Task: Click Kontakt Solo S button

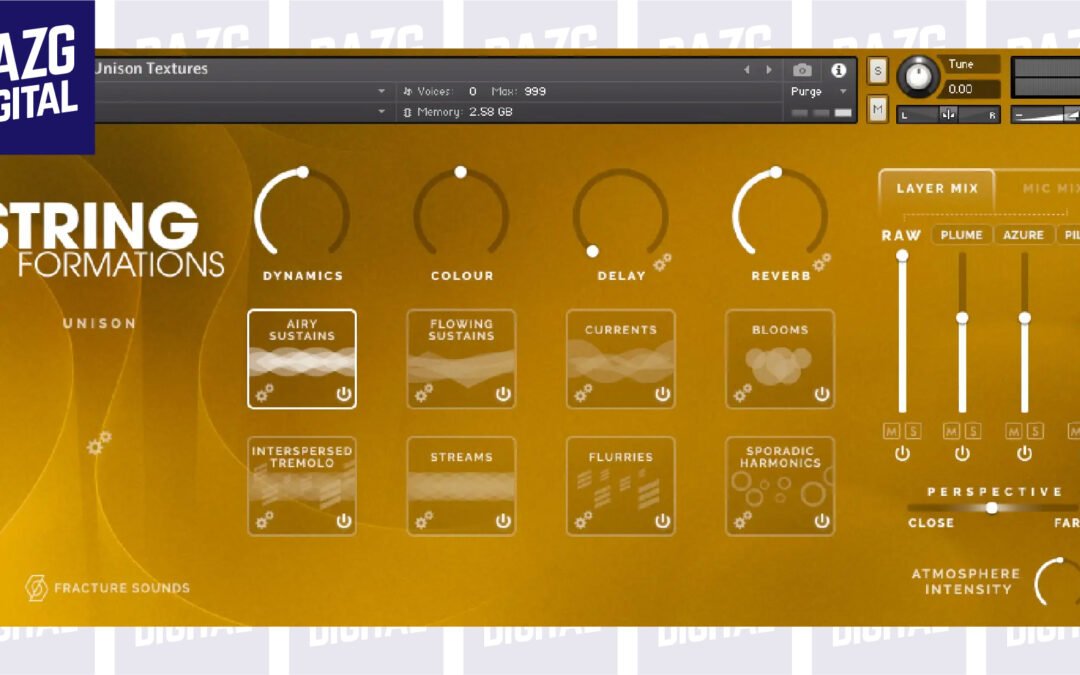Action: (x=878, y=71)
